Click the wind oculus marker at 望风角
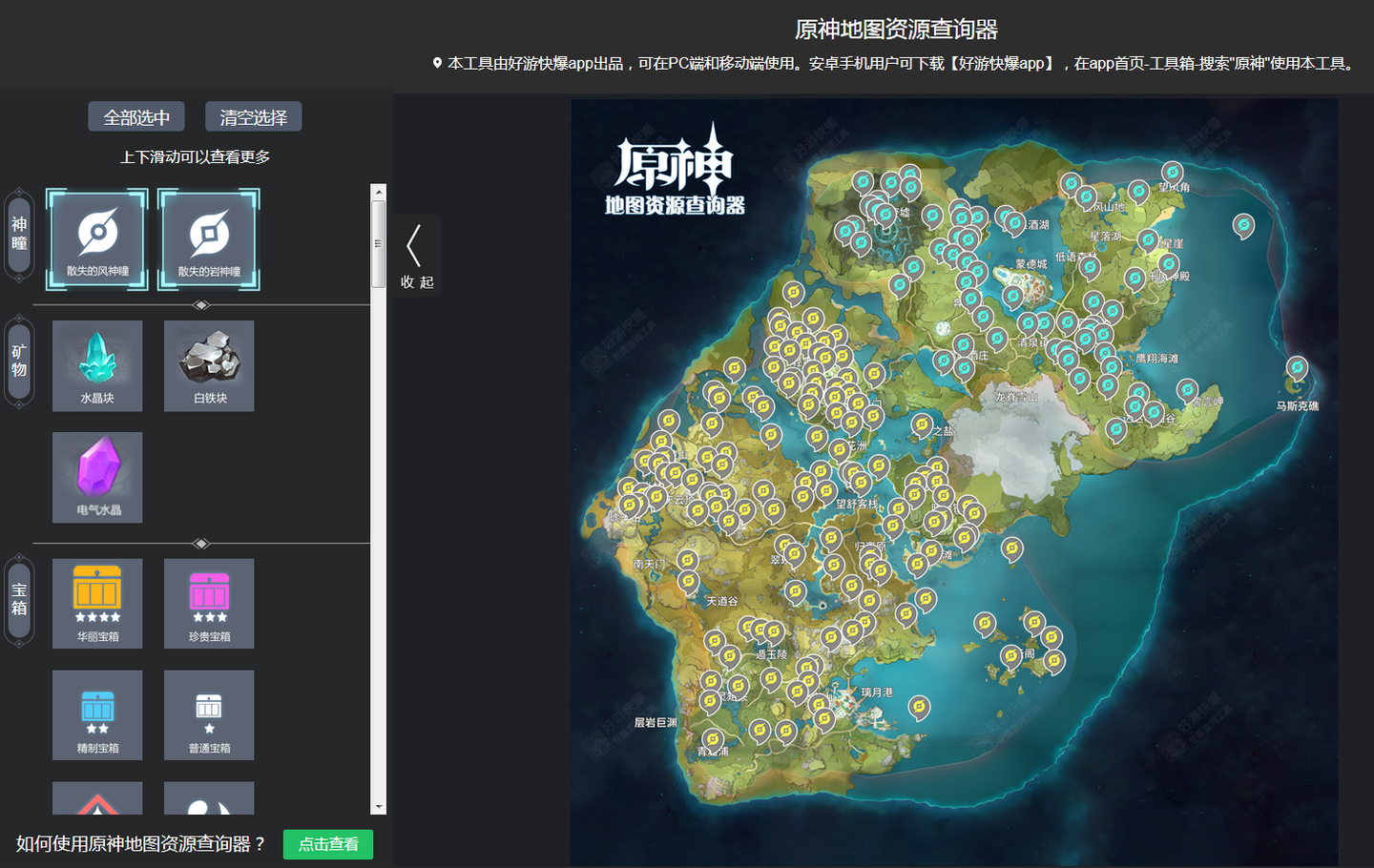Image resolution: width=1374 pixels, height=868 pixels. coord(1173,174)
